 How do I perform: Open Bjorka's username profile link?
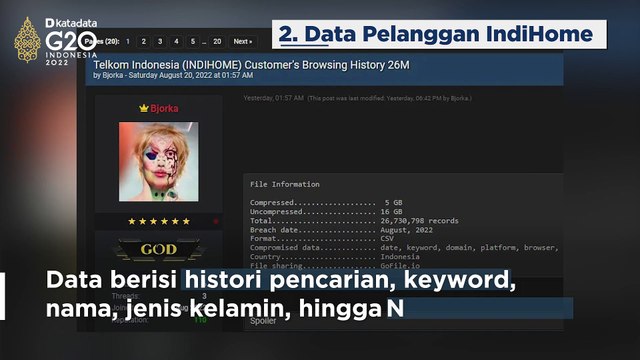tap(164, 108)
